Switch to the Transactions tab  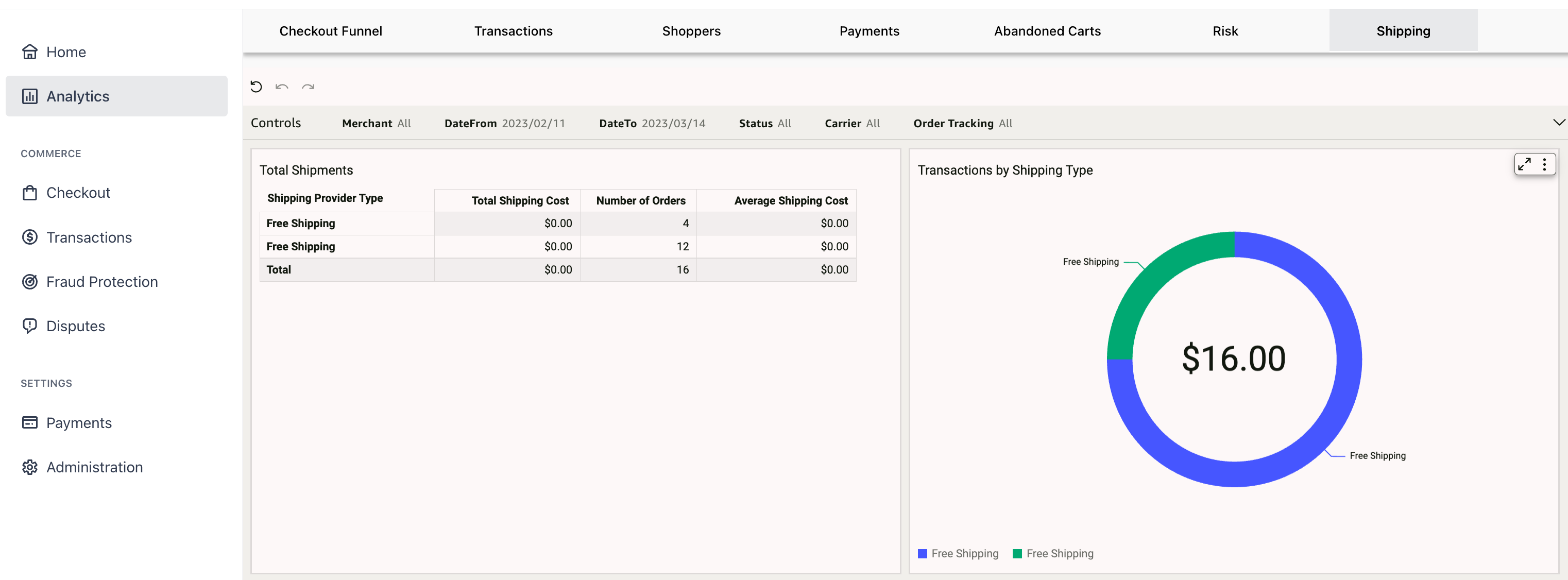[x=513, y=31]
